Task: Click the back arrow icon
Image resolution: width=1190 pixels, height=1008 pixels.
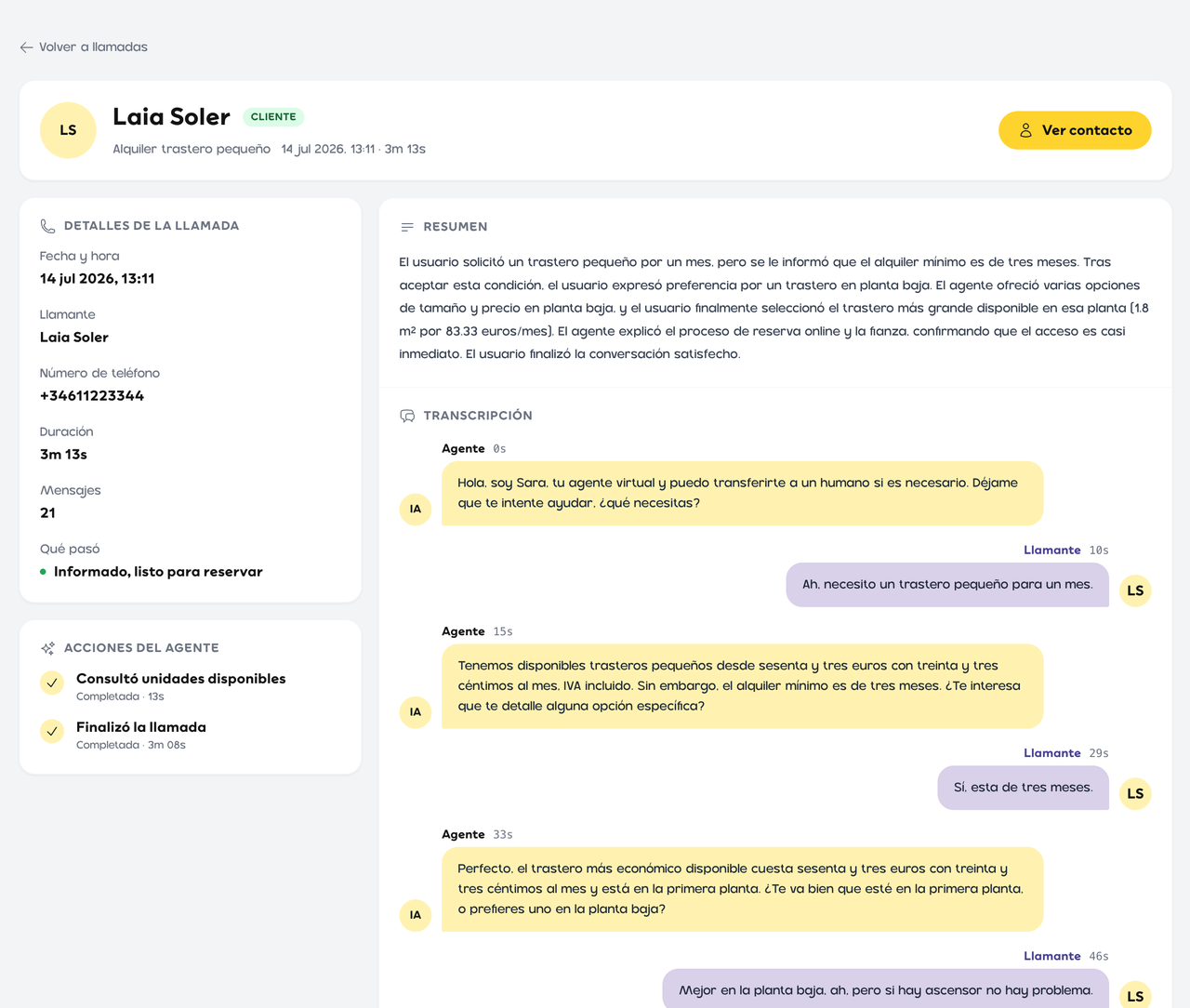Action: 27,47
